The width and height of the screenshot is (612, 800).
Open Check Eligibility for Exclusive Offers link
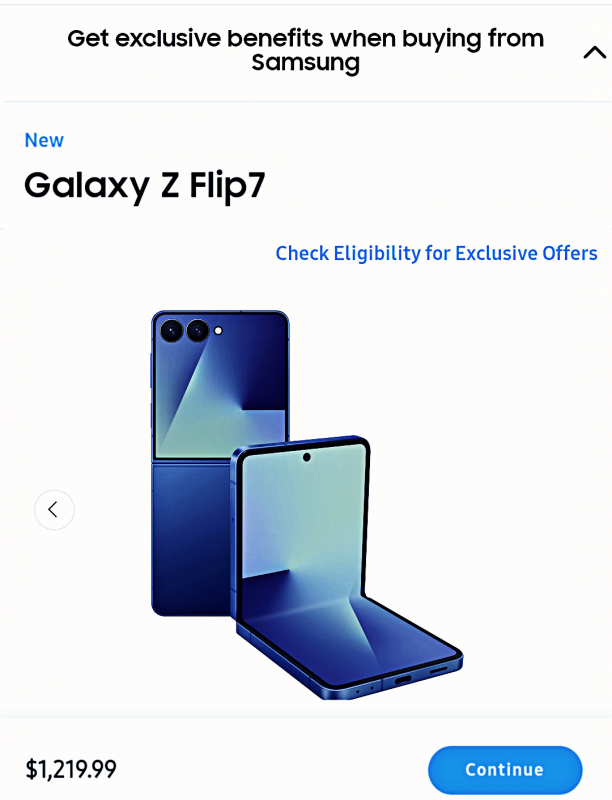coord(437,253)
